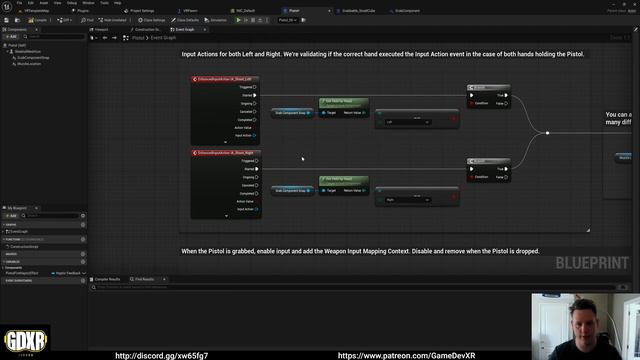Click the upper Get Held by Hand node header

pyautogui.click(x=344, y=102)
